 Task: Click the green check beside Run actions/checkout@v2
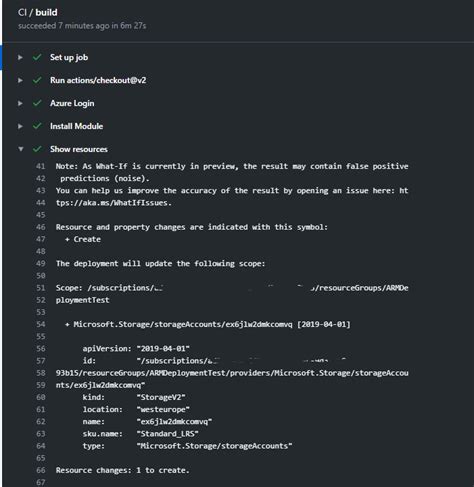point(37,80)
